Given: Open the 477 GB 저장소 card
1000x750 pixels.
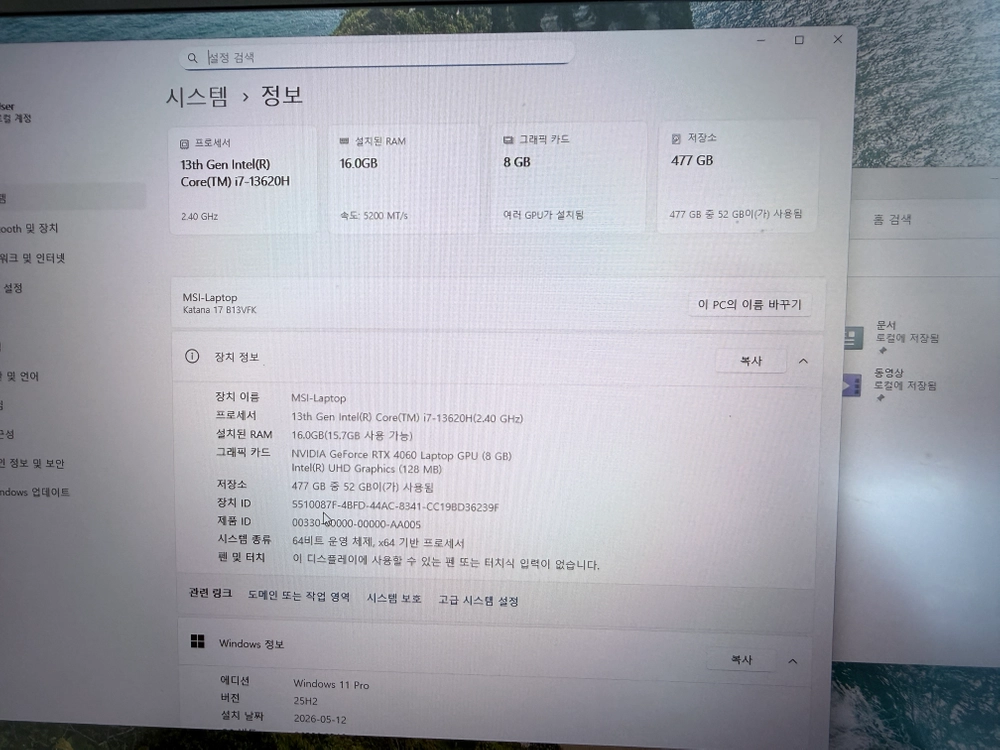Looking at the screenshot, I should coord(738,177).
